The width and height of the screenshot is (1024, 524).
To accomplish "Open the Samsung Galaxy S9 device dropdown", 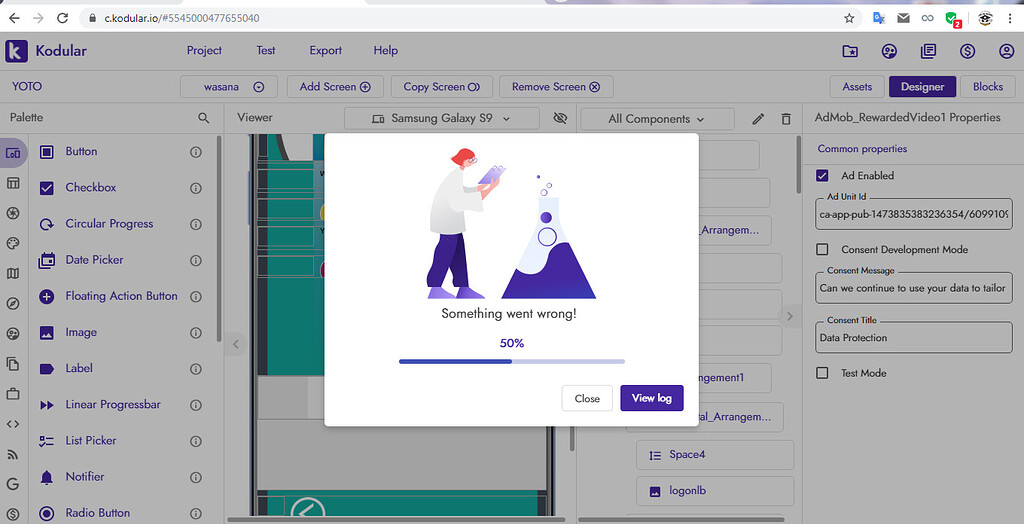I will click(x=441, y=119).
